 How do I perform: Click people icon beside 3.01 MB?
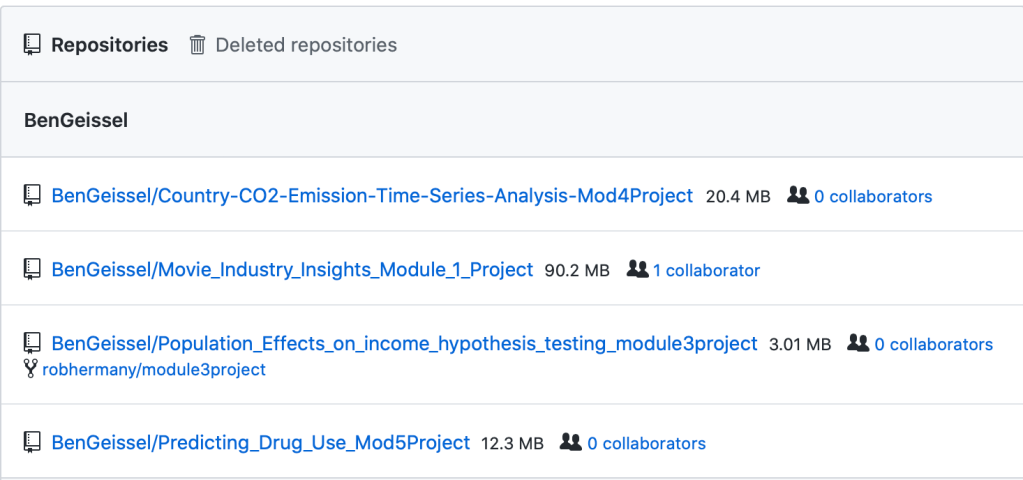(858, 343)
